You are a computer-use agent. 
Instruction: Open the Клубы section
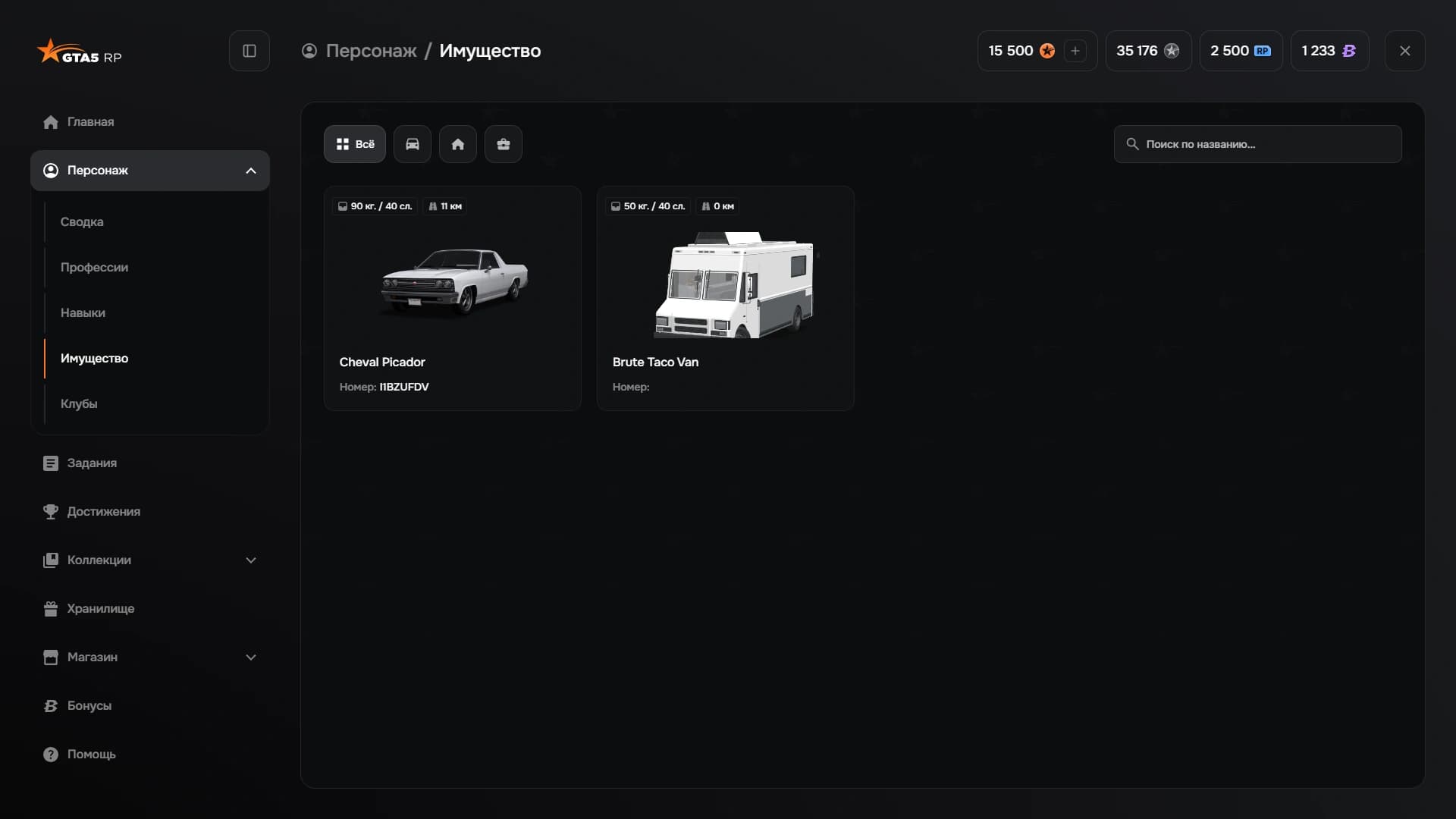coord(79,404)
